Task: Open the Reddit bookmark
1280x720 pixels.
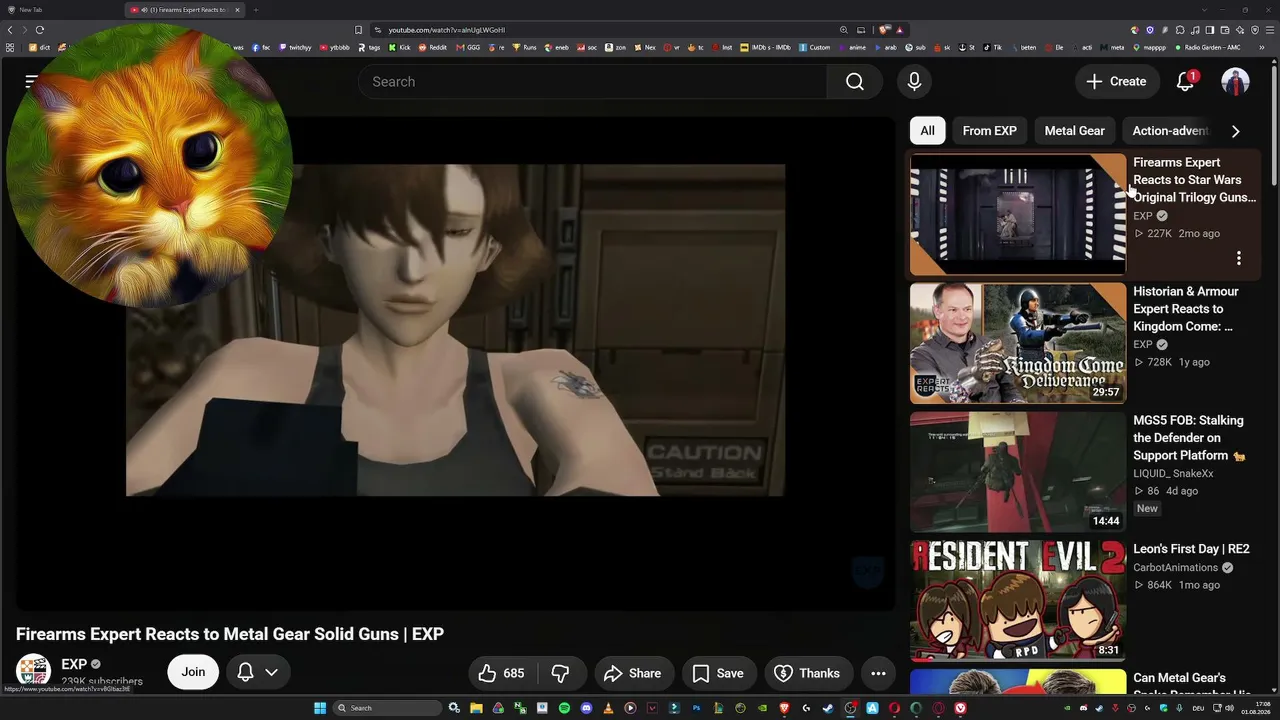Action: click(433, 47)
